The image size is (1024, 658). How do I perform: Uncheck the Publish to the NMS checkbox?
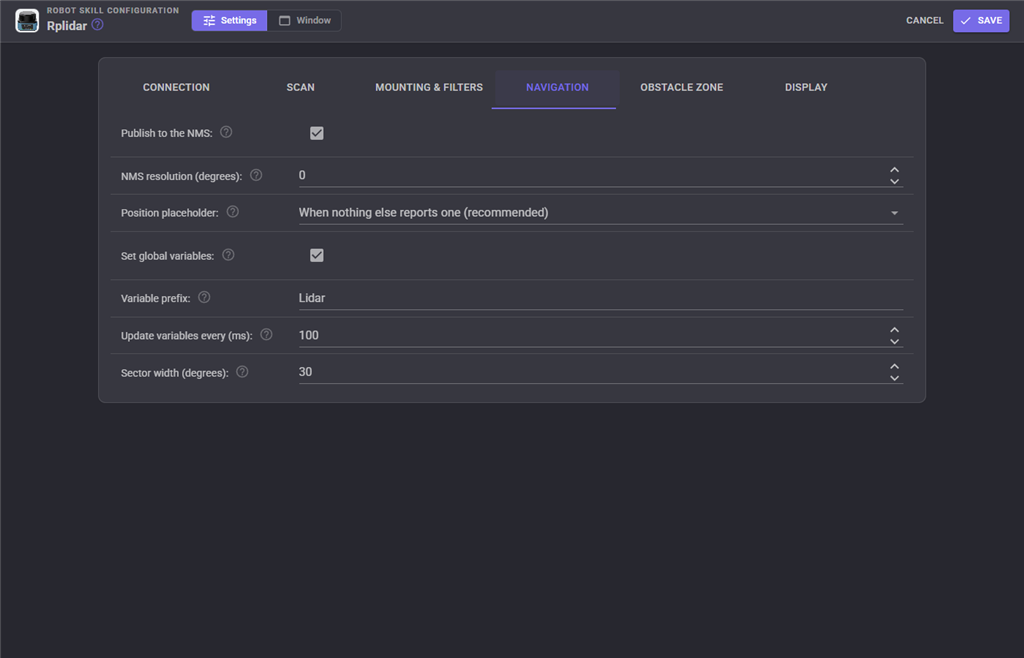tap(317, 133)
